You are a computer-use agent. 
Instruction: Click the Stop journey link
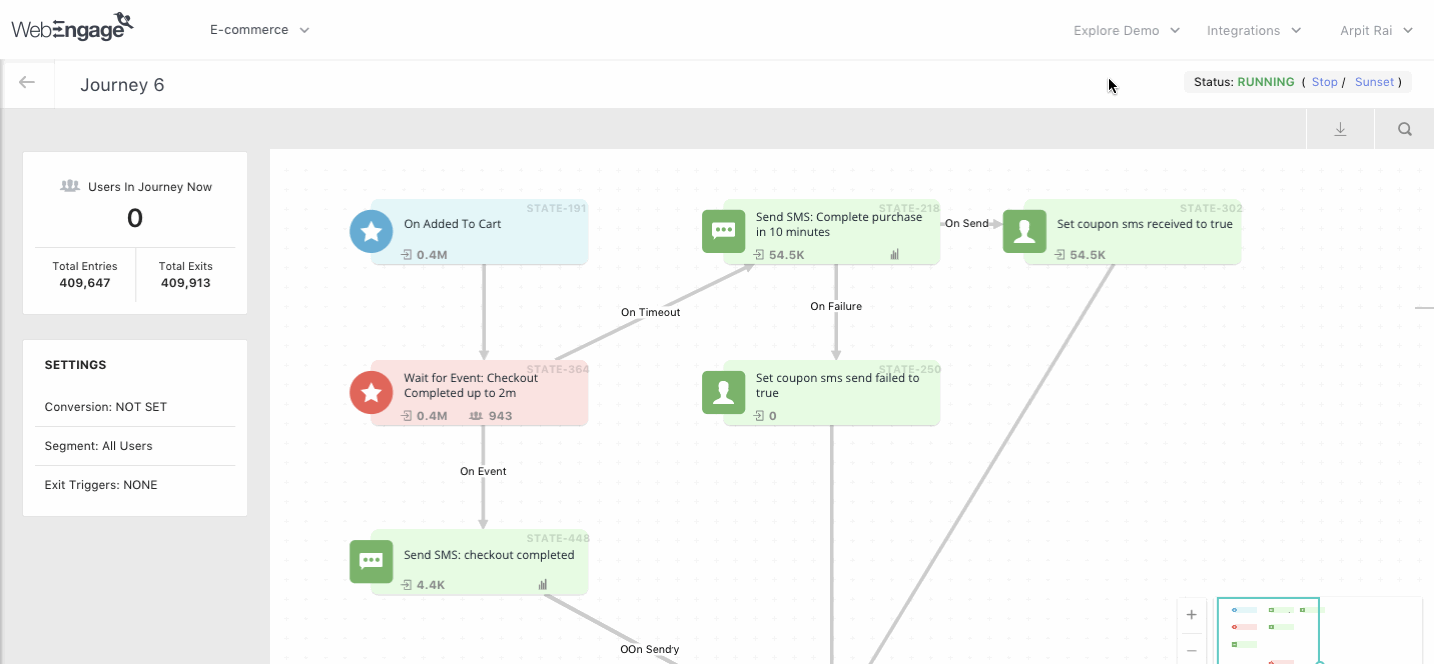1324,82
